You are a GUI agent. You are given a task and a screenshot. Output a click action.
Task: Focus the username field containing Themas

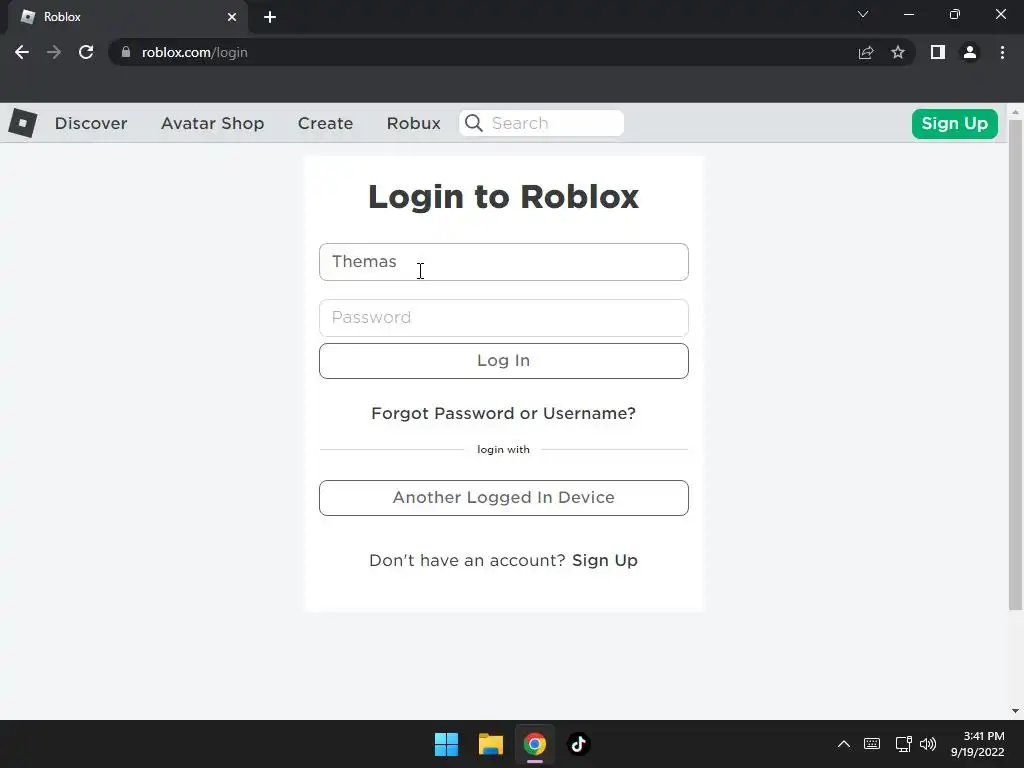tap(504, 262)
